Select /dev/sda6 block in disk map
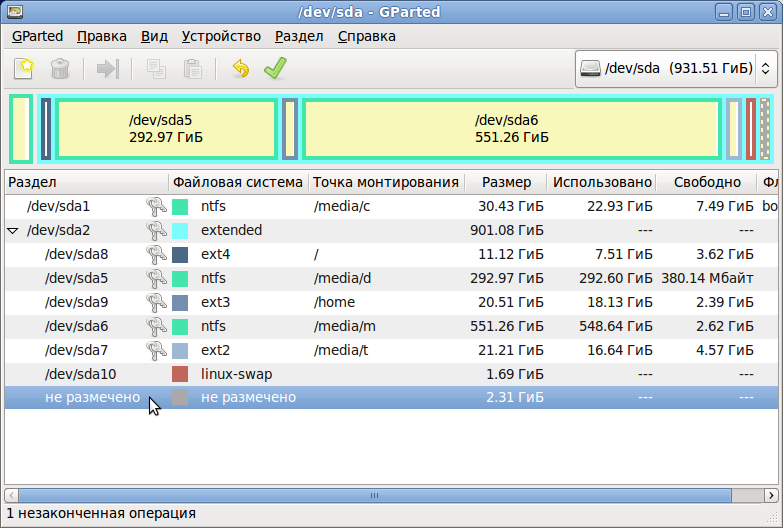Viewport: 783px width, 528px height. 511,129
